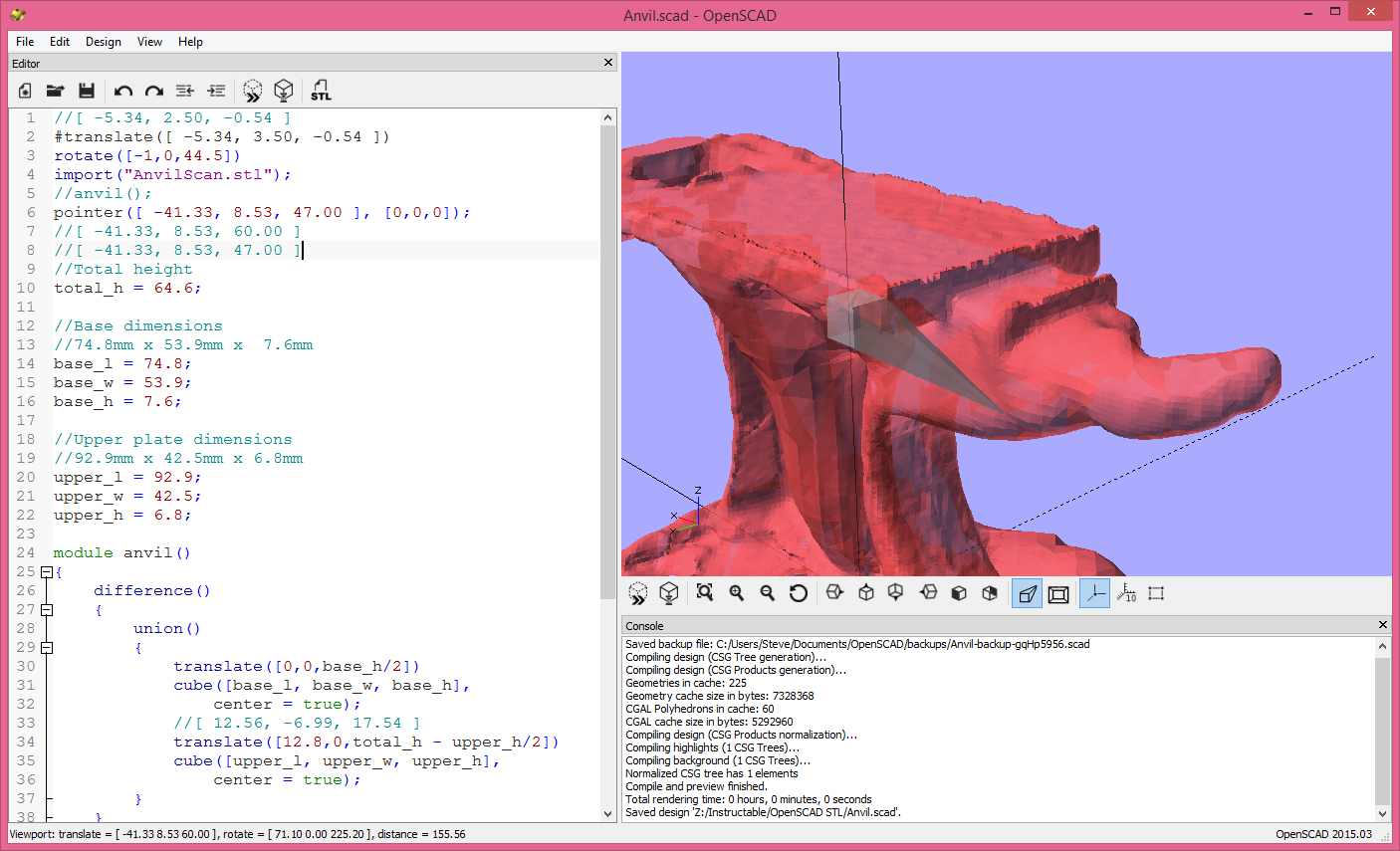Viewport: 1400px width, 851px height.
Task: Open the View menu
Action: pyautogui.click(x=149, y=42)
